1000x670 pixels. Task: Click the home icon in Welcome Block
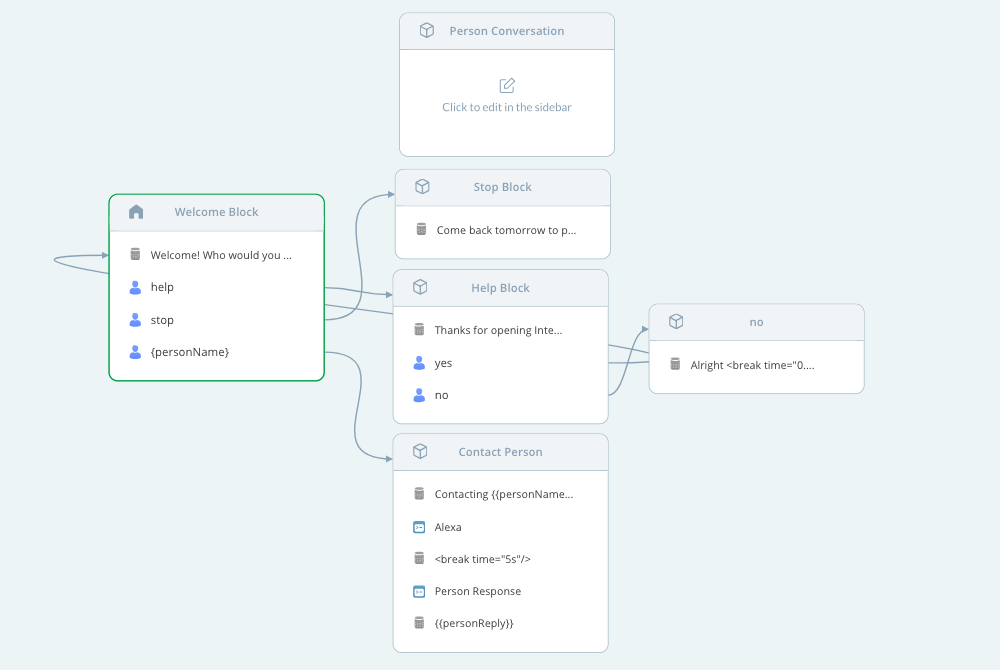(x=136, y=212)
